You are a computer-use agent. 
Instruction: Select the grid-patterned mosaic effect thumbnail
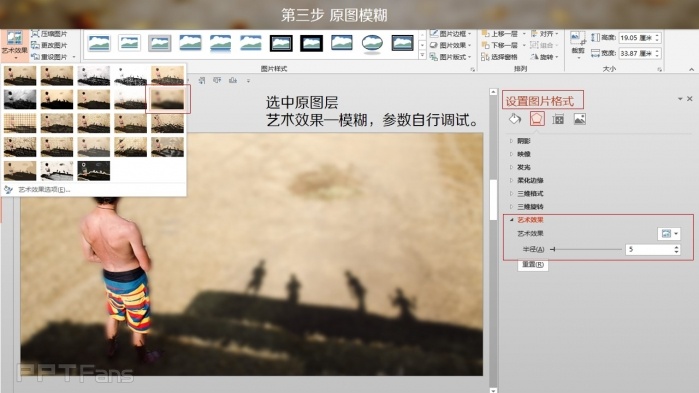click(20, 123)
